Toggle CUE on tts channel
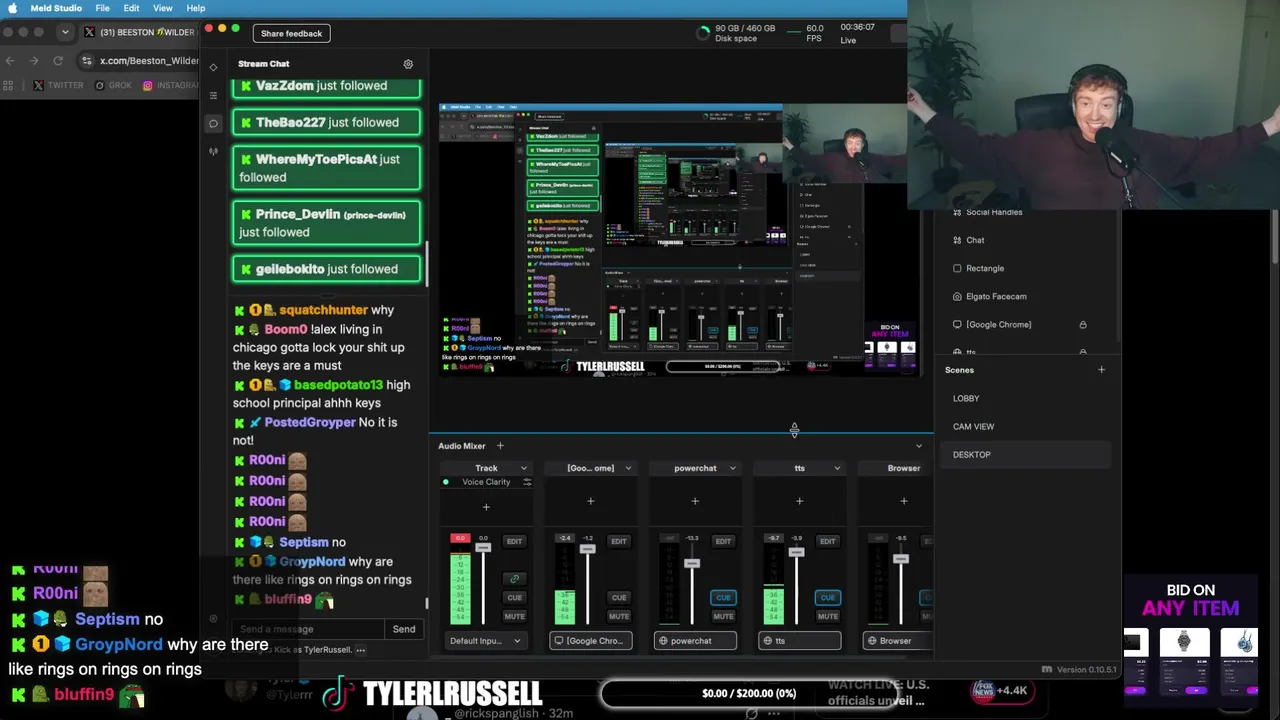This screenshot has height=720, width=1280. pos(827,598)
